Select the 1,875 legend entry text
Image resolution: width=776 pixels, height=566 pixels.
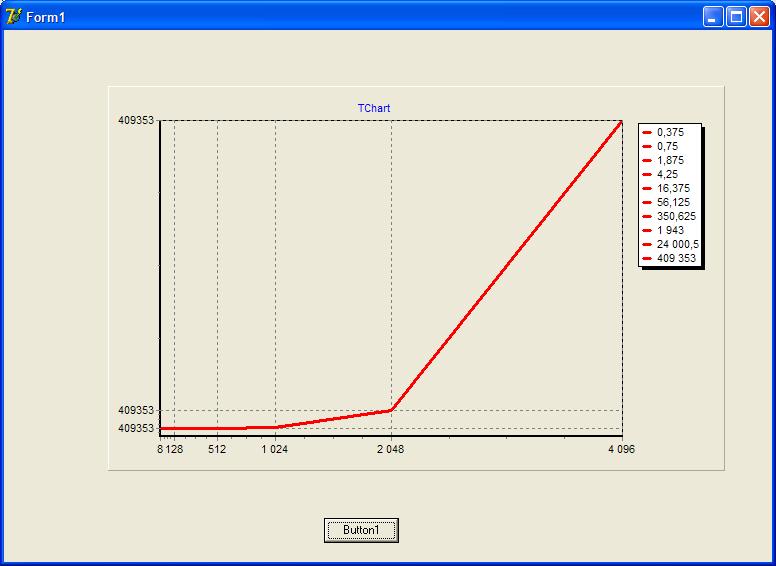click(x=670, y=160)
